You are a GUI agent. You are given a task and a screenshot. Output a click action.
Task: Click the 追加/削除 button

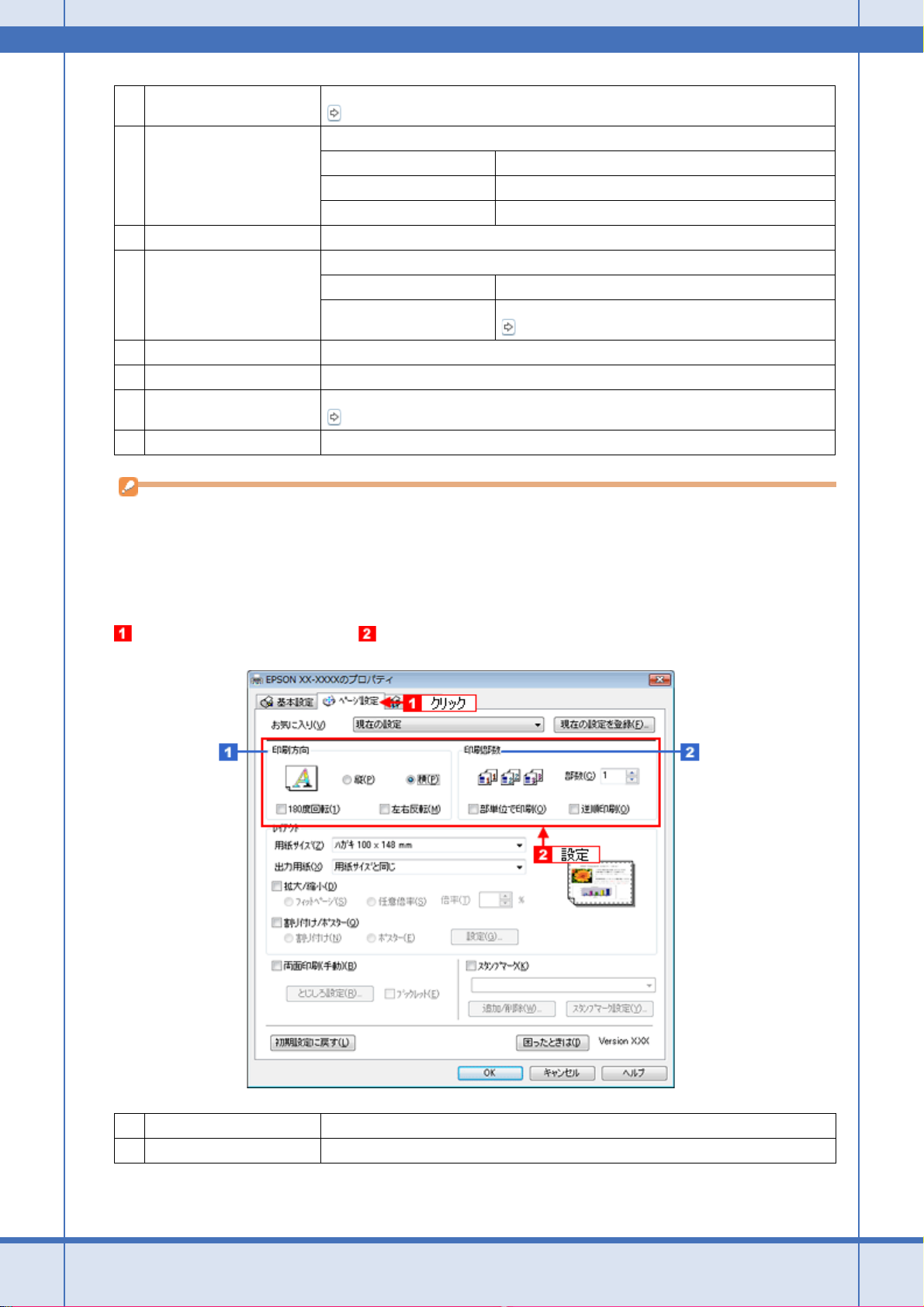tap(511, 1008)
